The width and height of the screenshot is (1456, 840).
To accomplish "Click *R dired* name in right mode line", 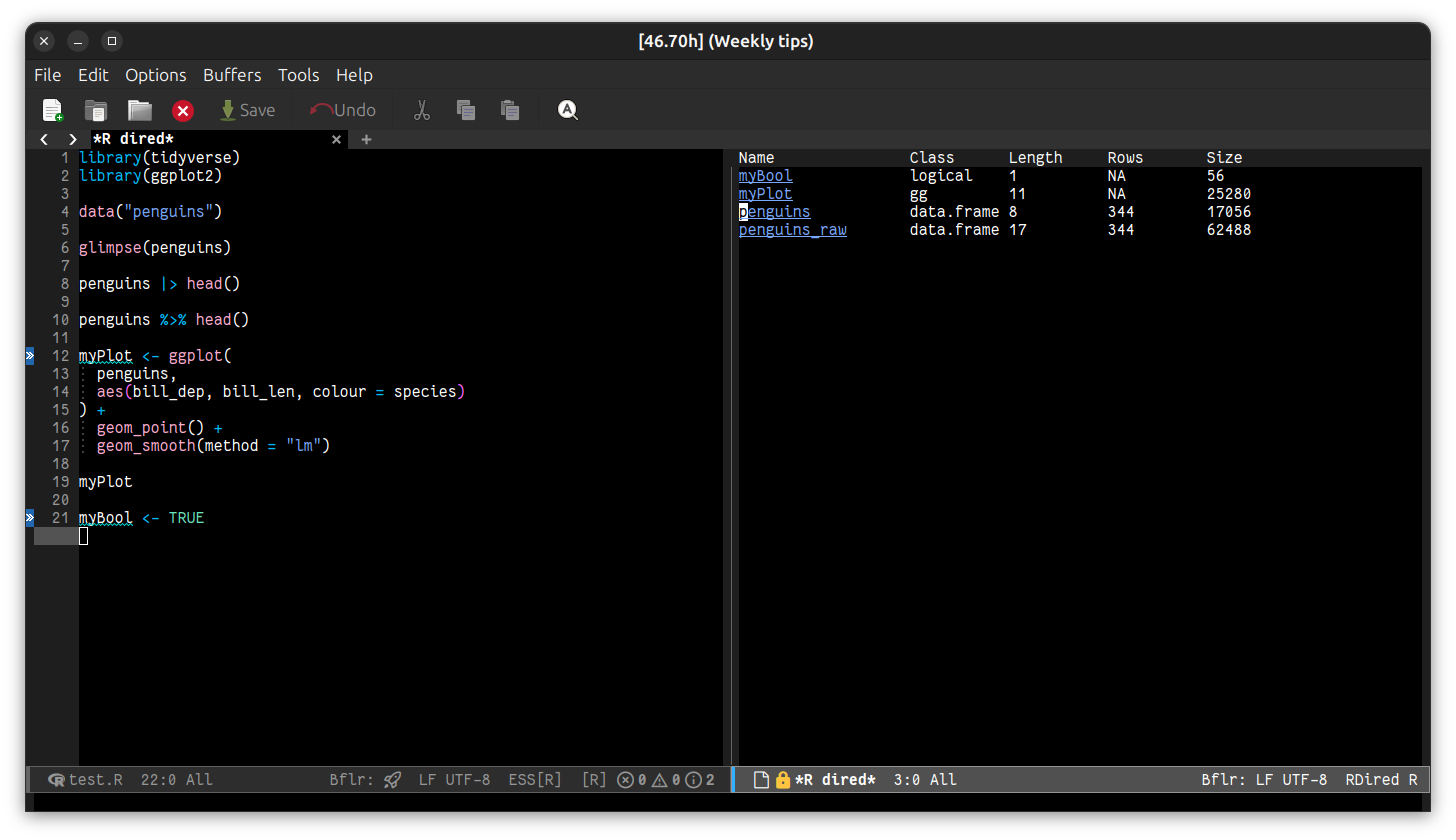I will click(835, 780).
